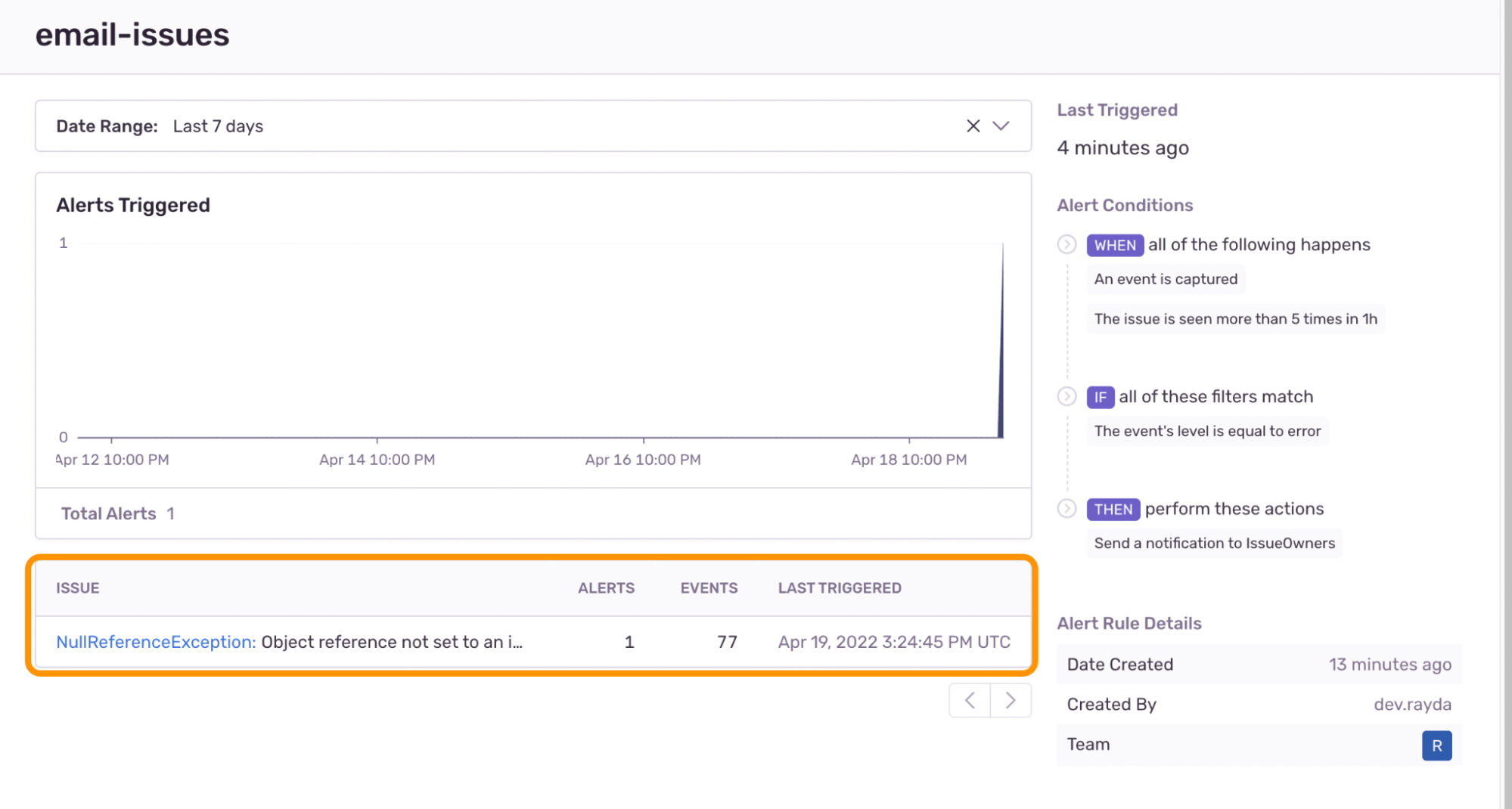Expand the Date Range dropdown chevron
Image resolution: width=1512 pixels, height=809 pixels.
pos(1001,126)
